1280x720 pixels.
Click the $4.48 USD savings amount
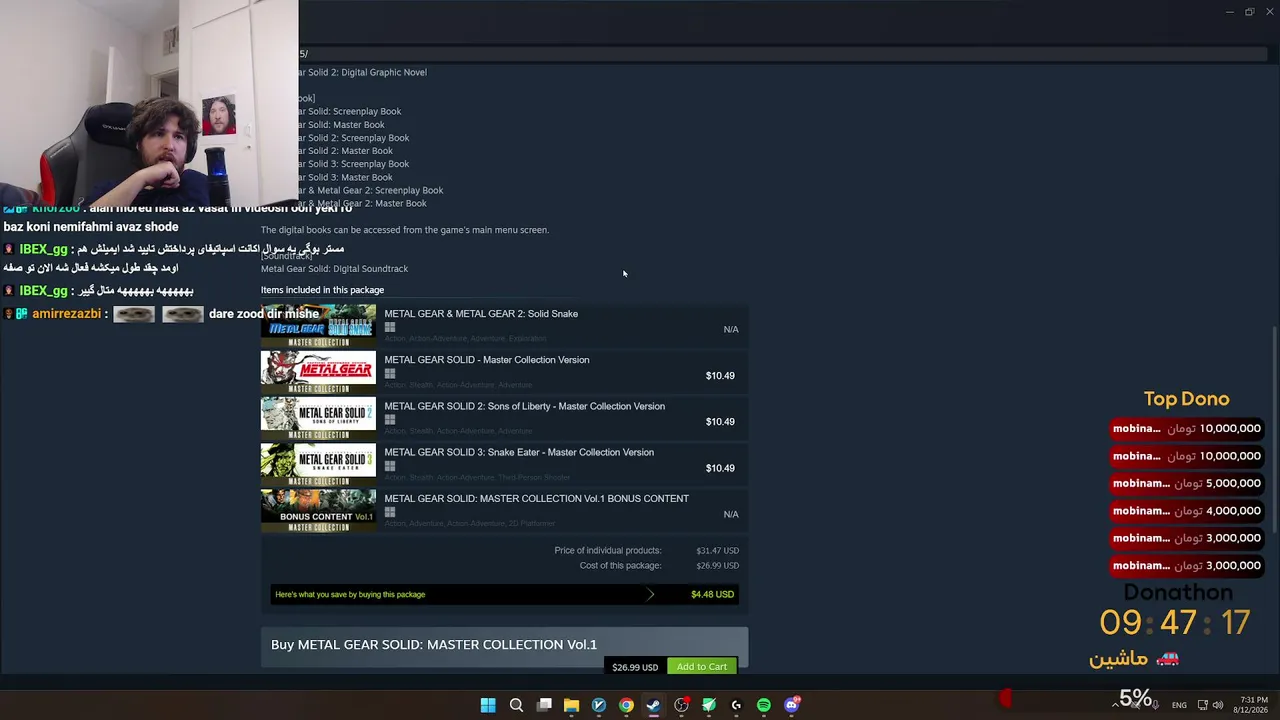[712, 594]
